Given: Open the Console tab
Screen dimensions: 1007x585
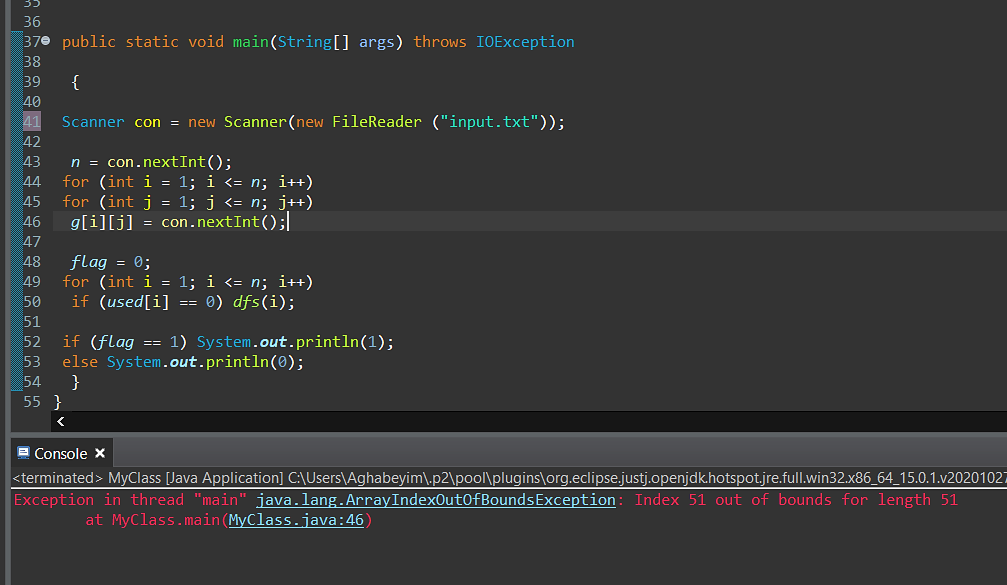Looking at the screenshot, I should pyautogui.click(x=61, y=453).
